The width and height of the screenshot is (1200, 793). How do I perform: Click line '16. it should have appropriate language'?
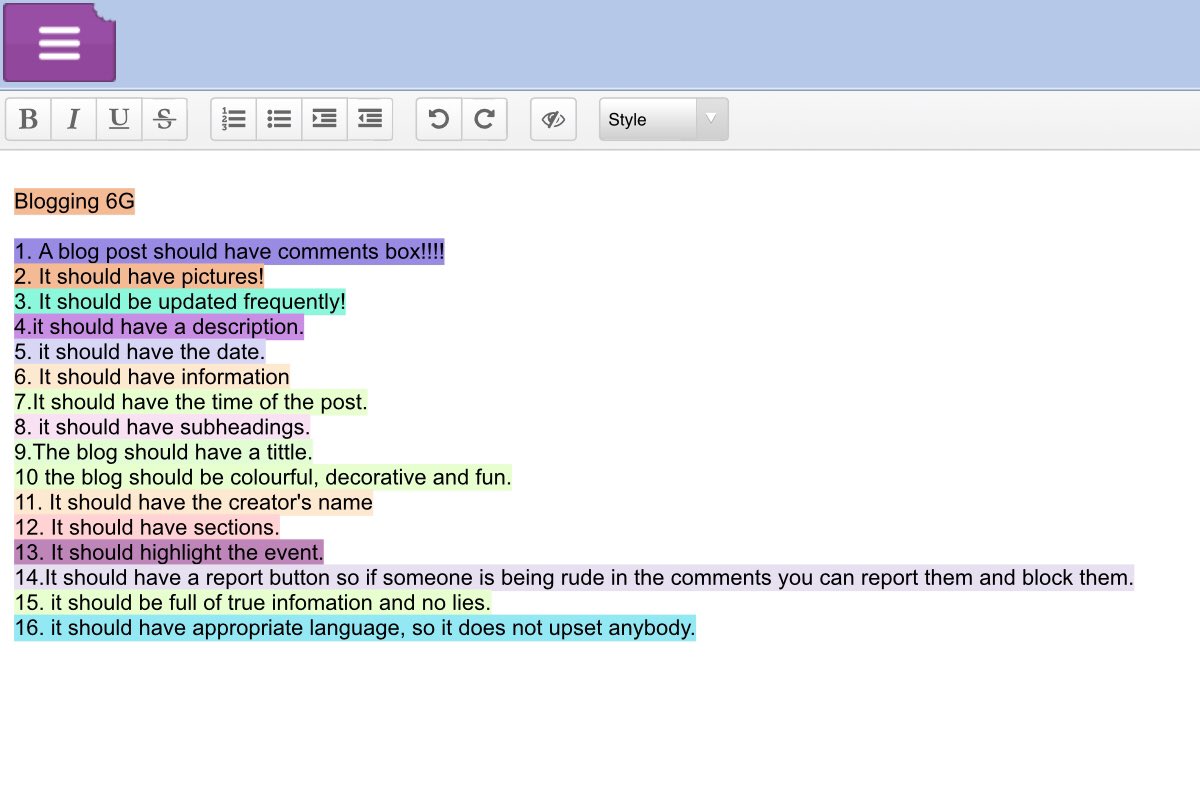[x=355, y=628]
